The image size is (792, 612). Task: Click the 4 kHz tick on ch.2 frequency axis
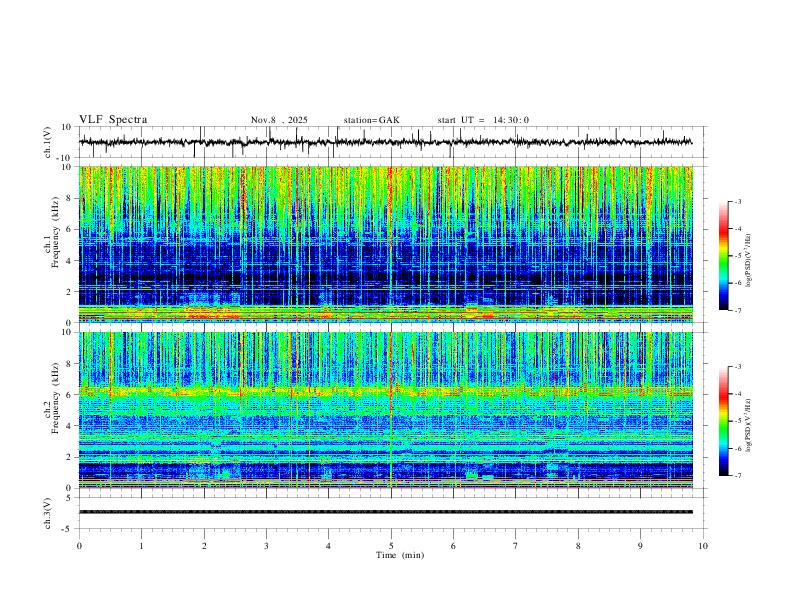[x=69, y=426]
